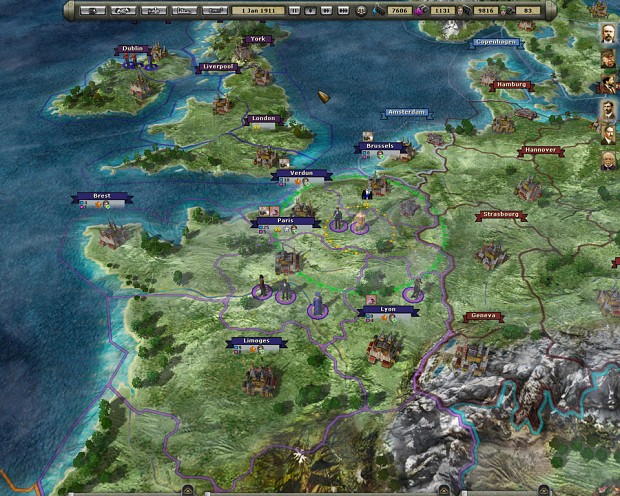Select the second leader portrait on right edge

[x=609, y=59]
